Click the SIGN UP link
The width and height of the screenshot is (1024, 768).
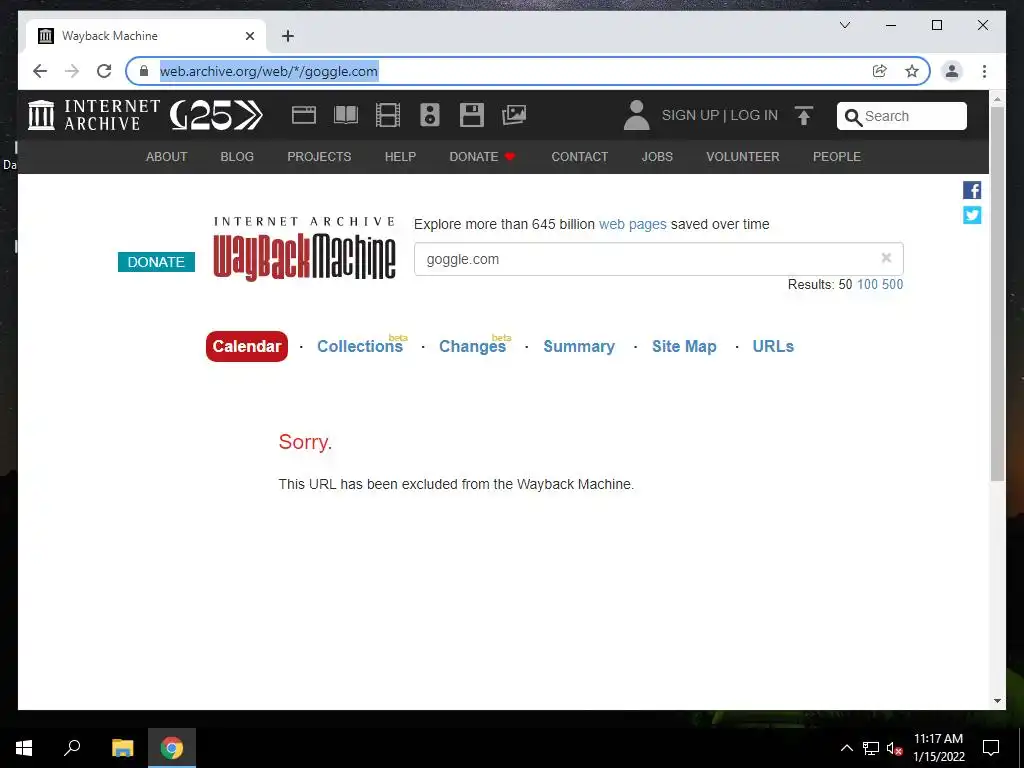[x=690, y=115]
